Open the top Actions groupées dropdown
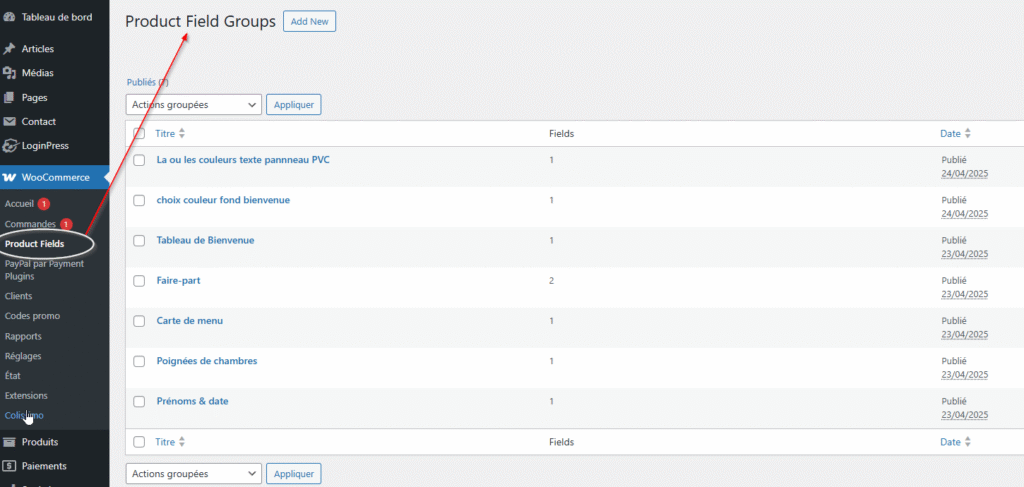 pos(194,104)
